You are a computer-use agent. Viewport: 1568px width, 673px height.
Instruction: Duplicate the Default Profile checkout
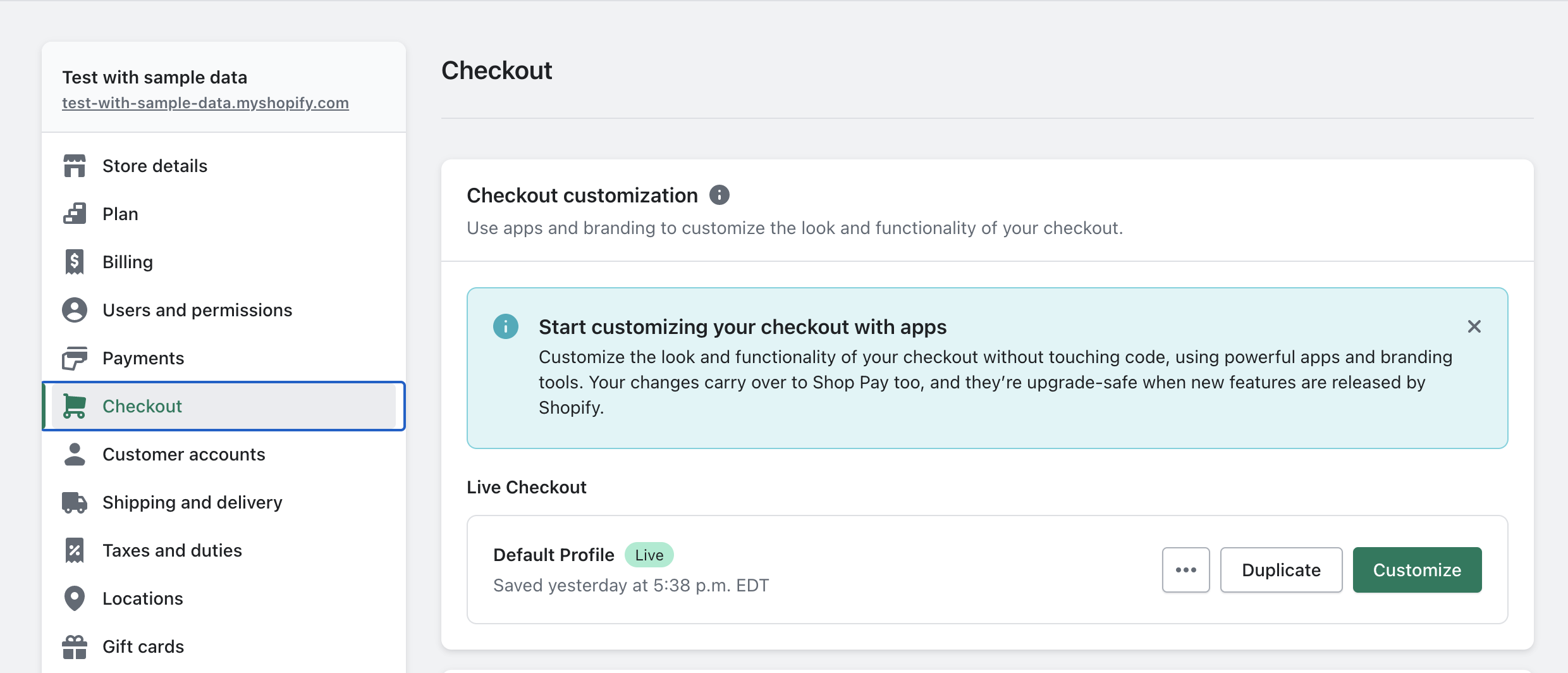coord(1282,570)
